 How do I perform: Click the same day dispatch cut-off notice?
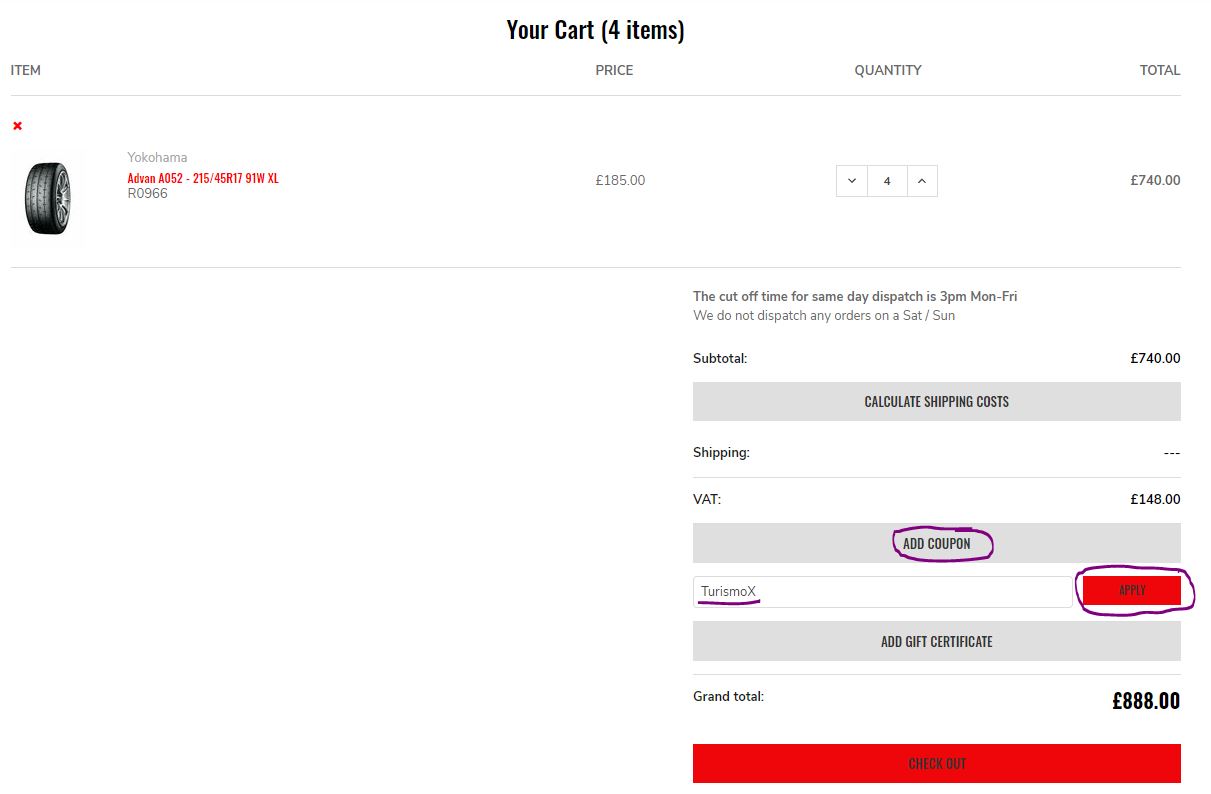tap(855, 296)
